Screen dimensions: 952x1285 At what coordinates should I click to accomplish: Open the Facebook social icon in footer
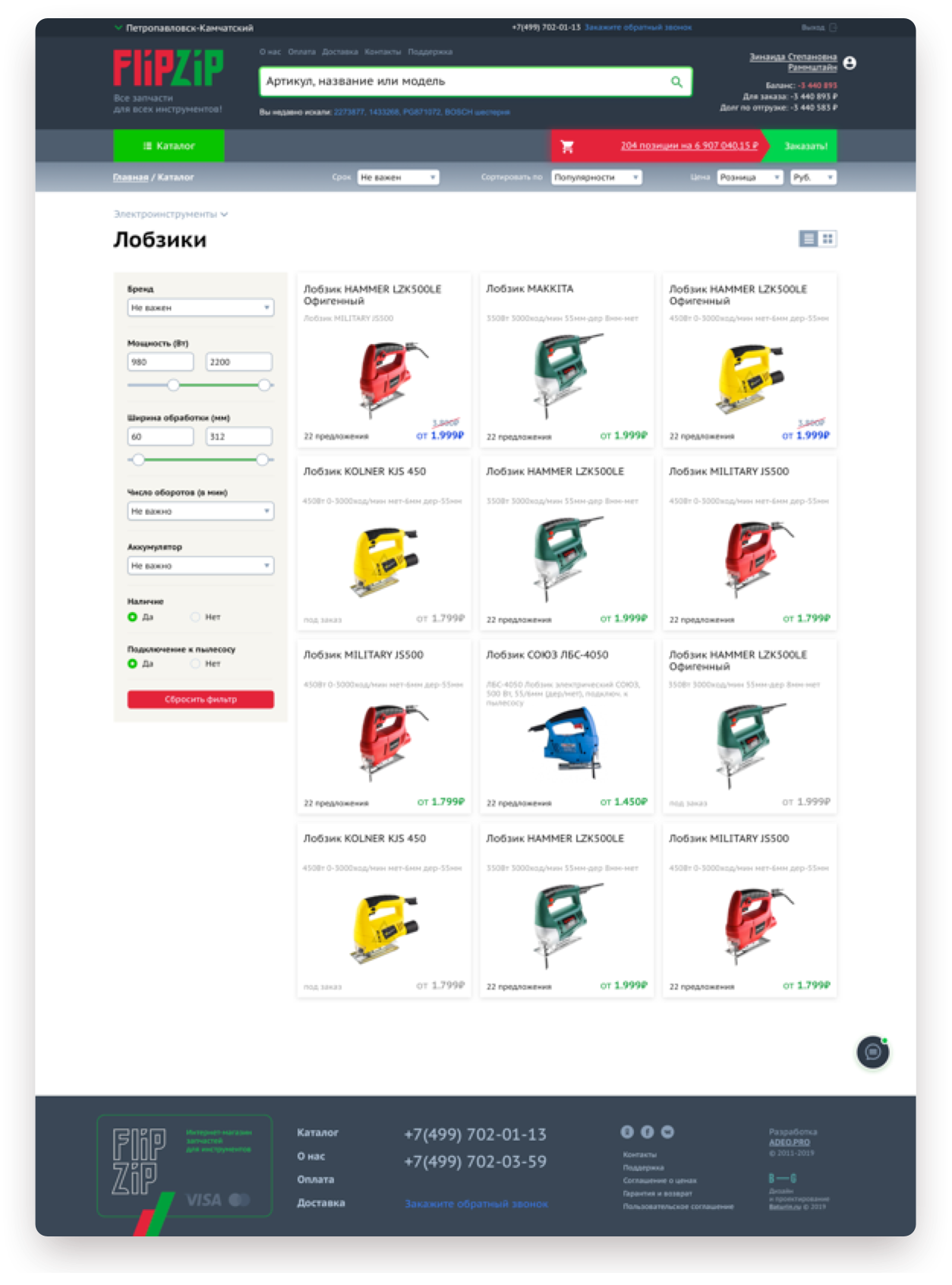(x=647, y=1132)
